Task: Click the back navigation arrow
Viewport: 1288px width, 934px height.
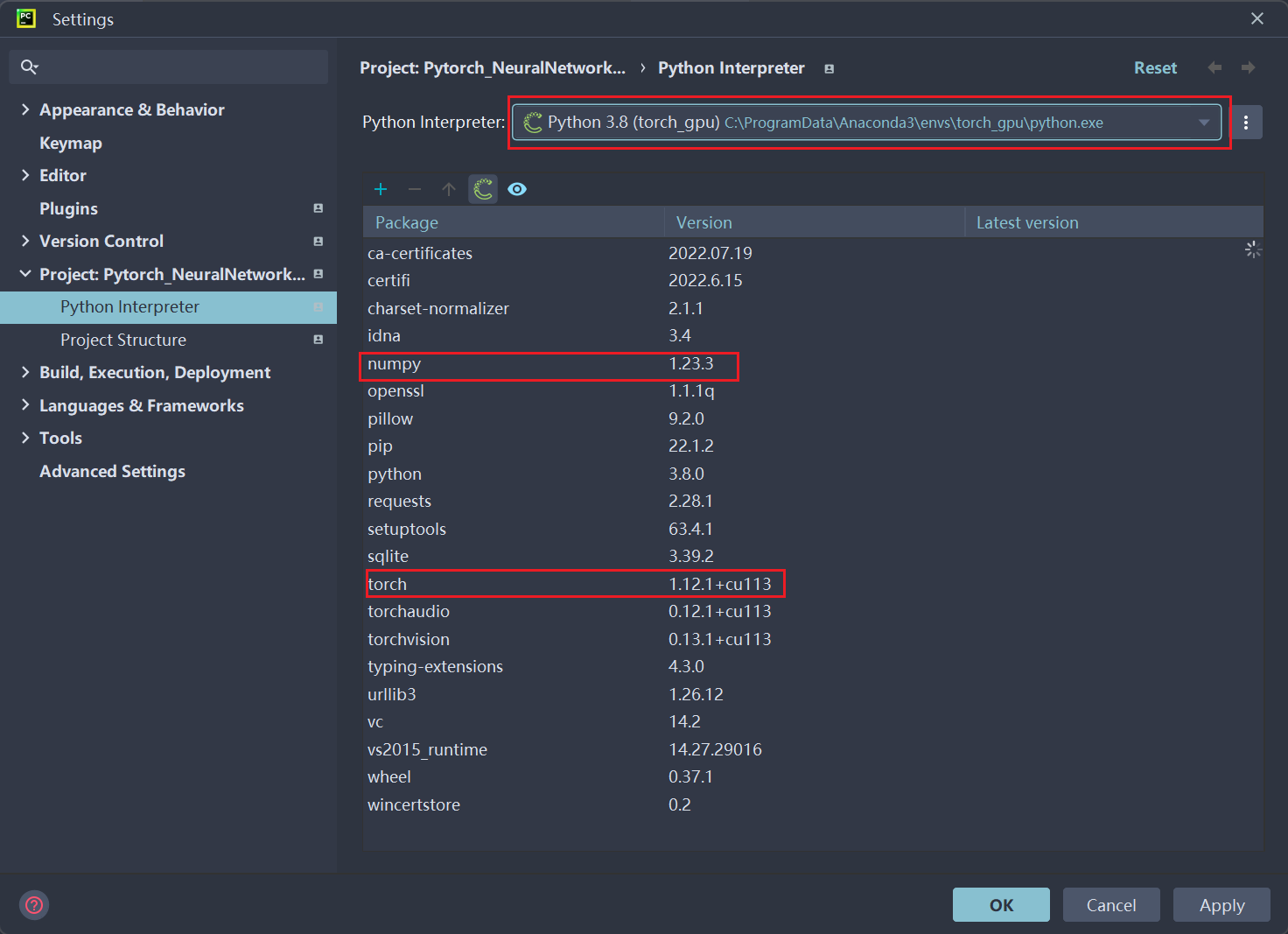Action: (x=1214, y=67)
